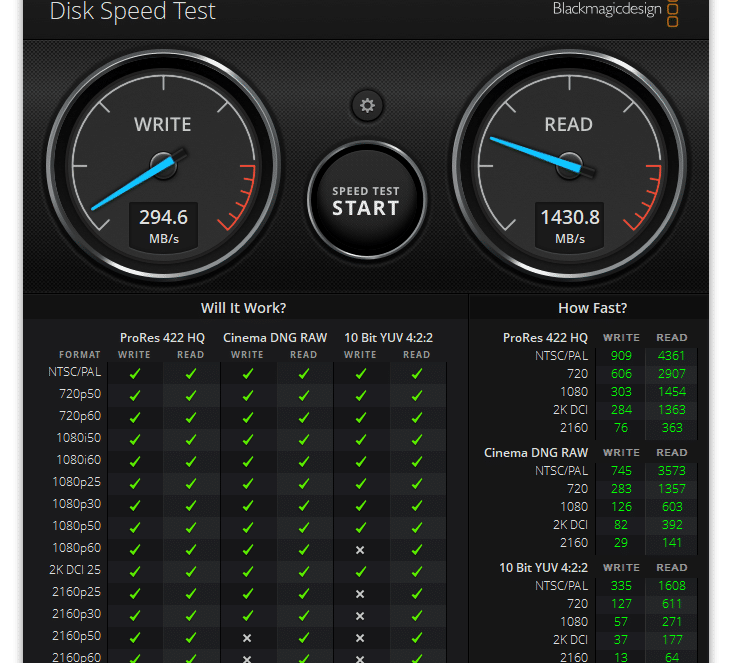Viewport: 732px width, 663px height.
Task: Click the 1080p60 format row label
Action: coord(77,548)
